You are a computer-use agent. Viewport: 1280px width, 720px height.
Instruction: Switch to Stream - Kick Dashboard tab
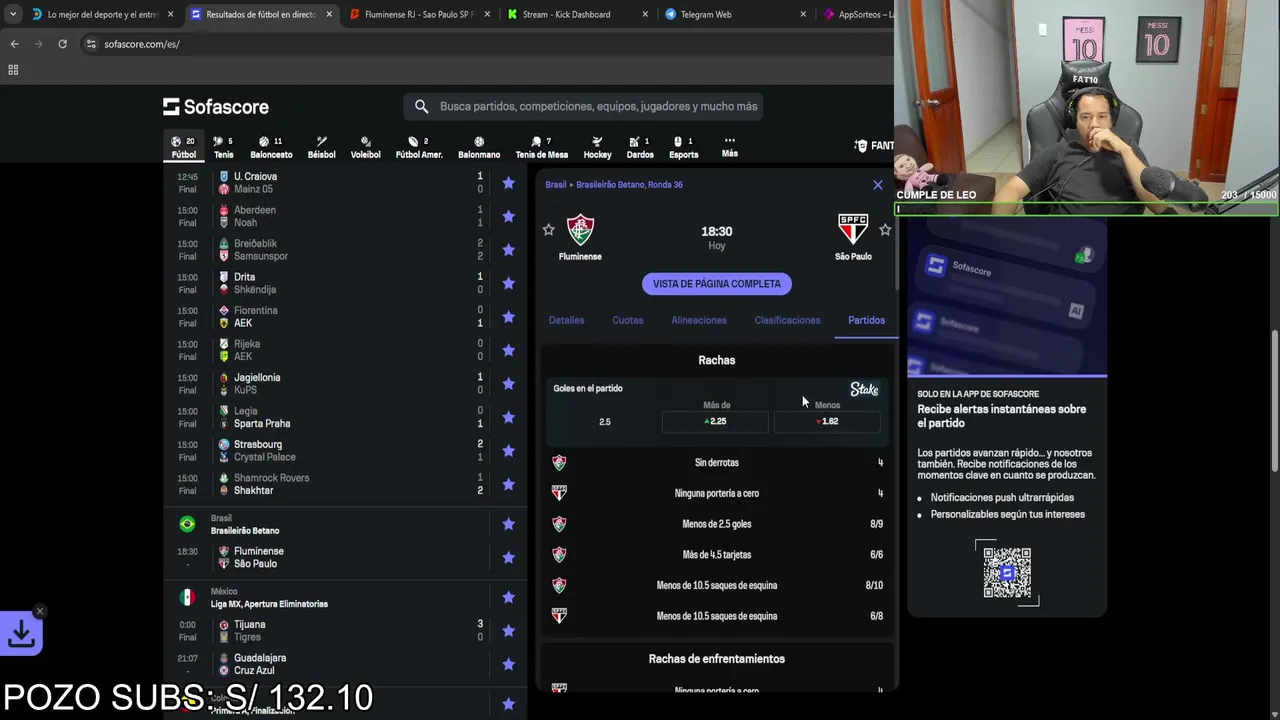pos(566,14)
